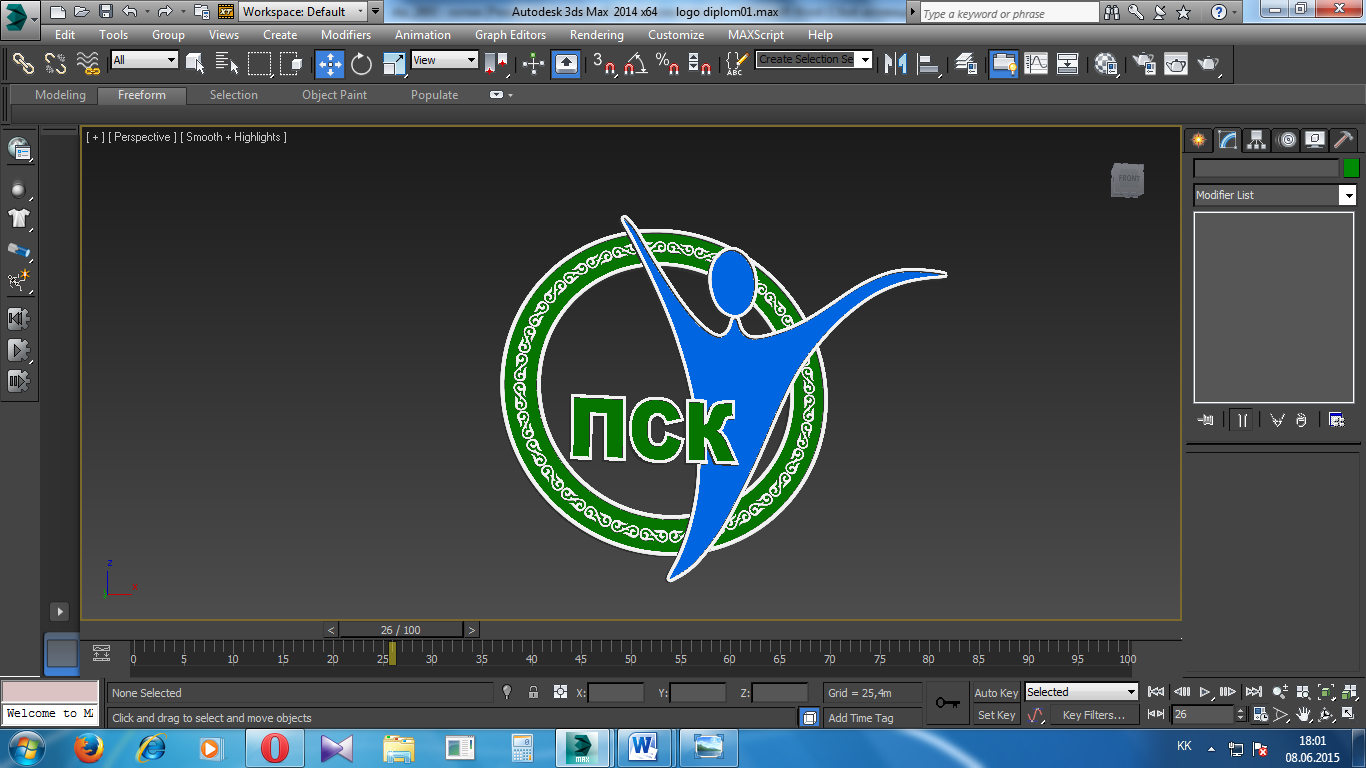The height and width of the screenshot is (768, 1366).
Task: Open the View reference coordinate dropdown
Action: (x=445, y=60)
